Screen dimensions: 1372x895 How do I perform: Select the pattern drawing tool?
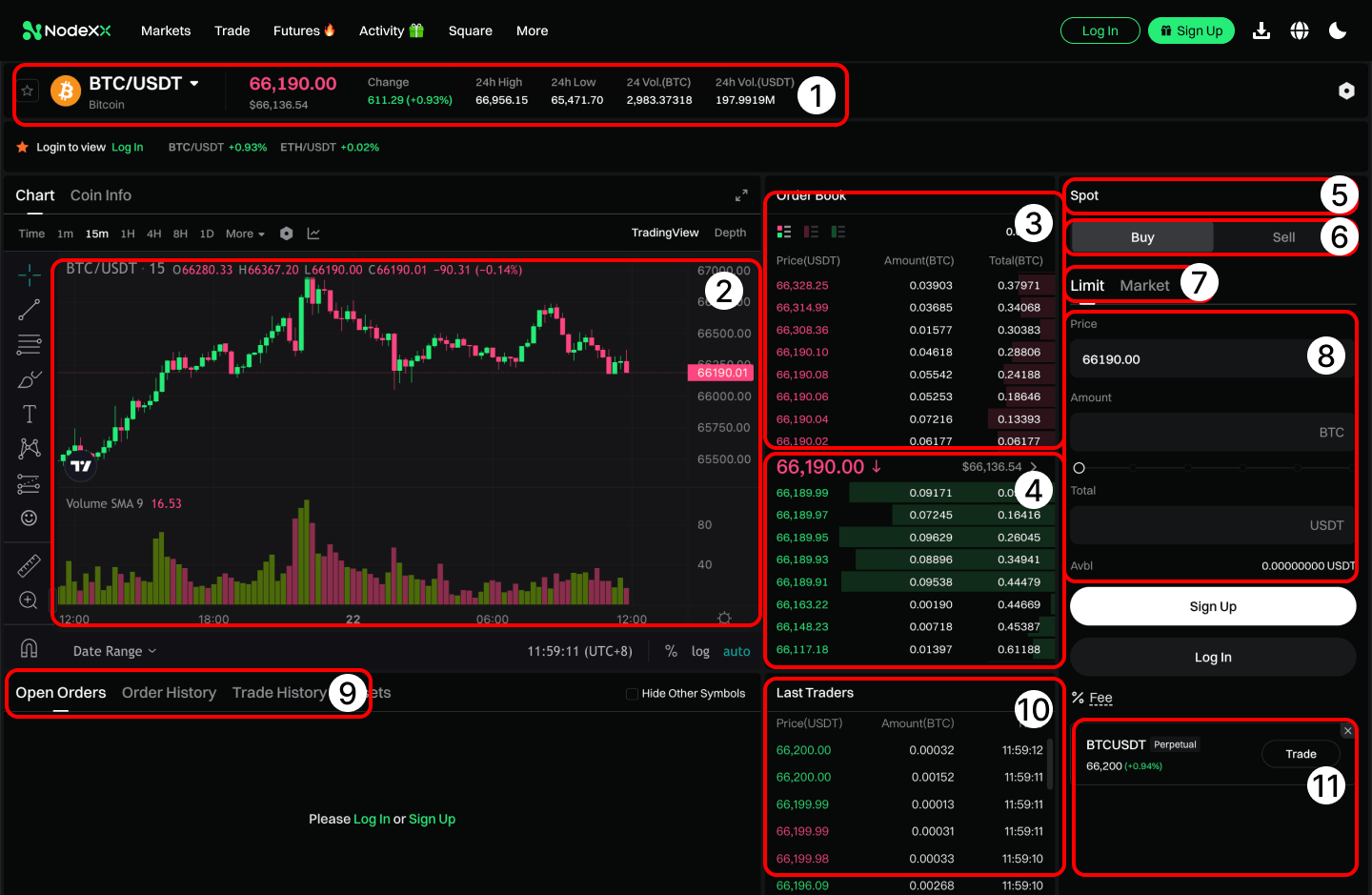[30, 448]
